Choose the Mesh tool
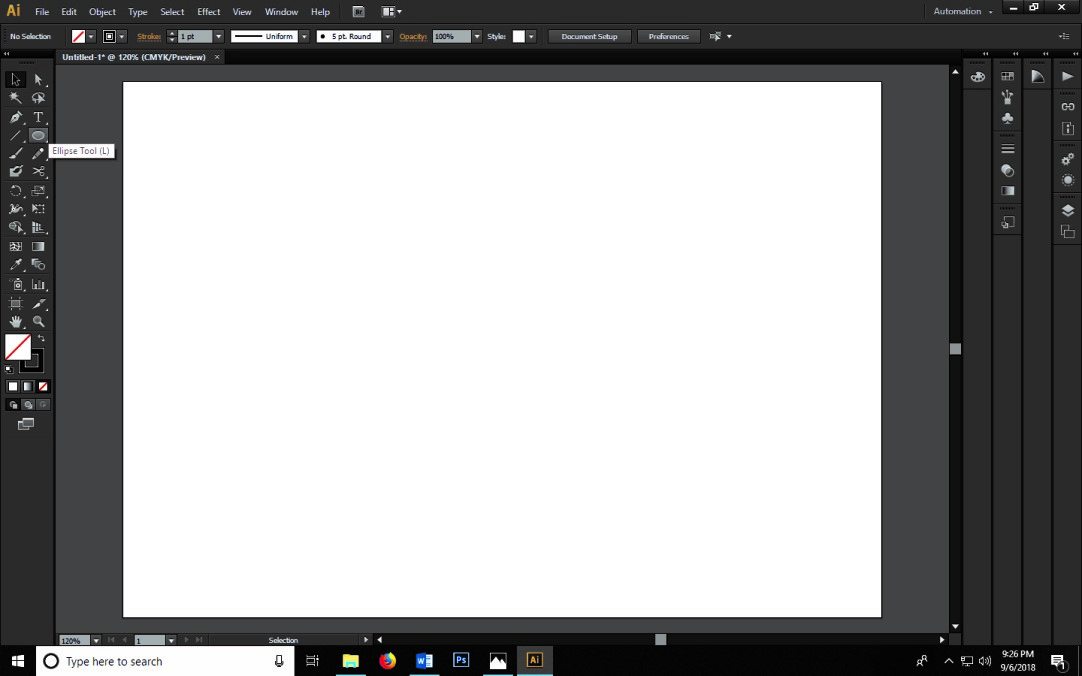Image resolution: width=1082 pixels, height=676 pixels. pos(15,246)
